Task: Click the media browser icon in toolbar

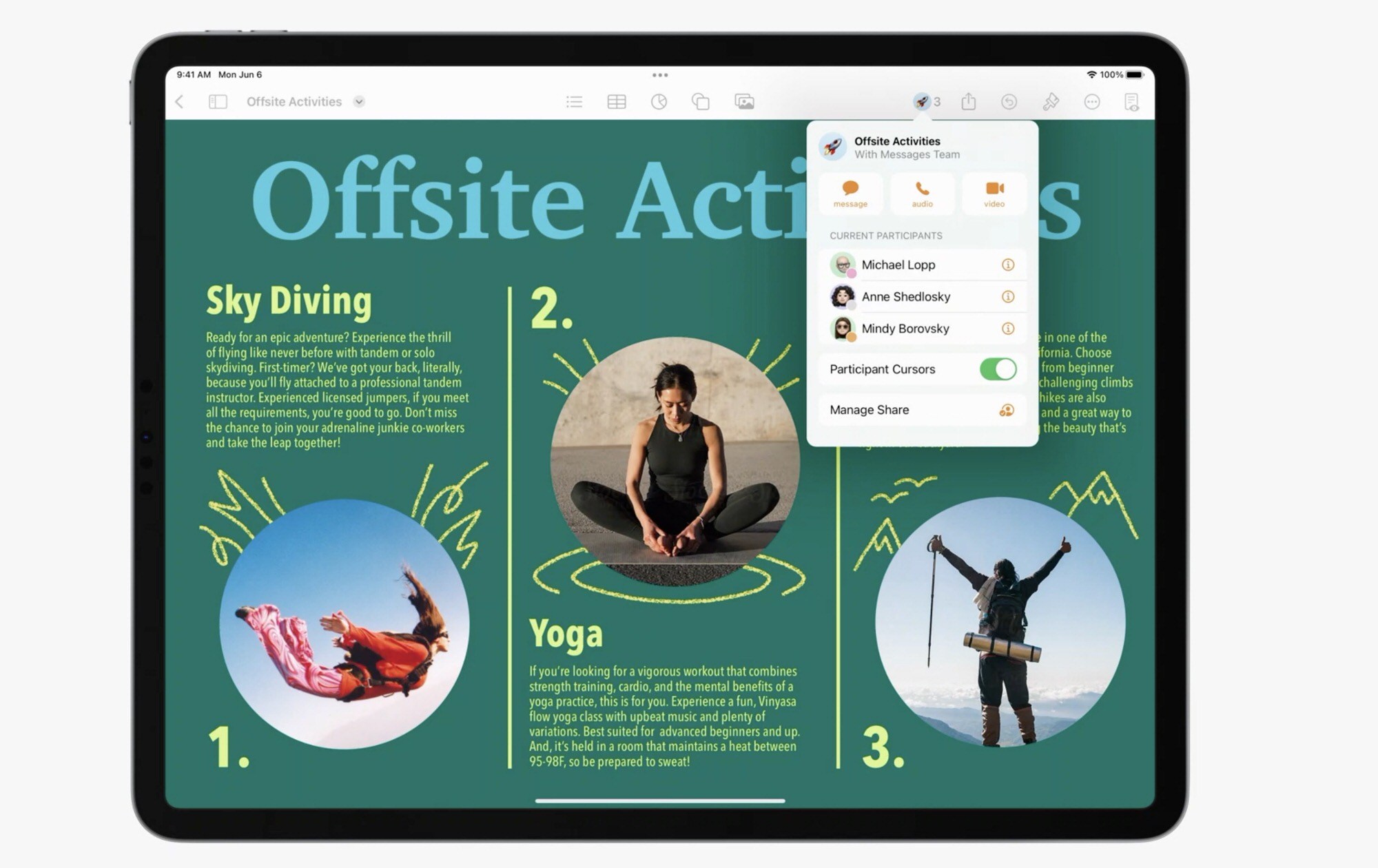Action: (x=744, y=101)
